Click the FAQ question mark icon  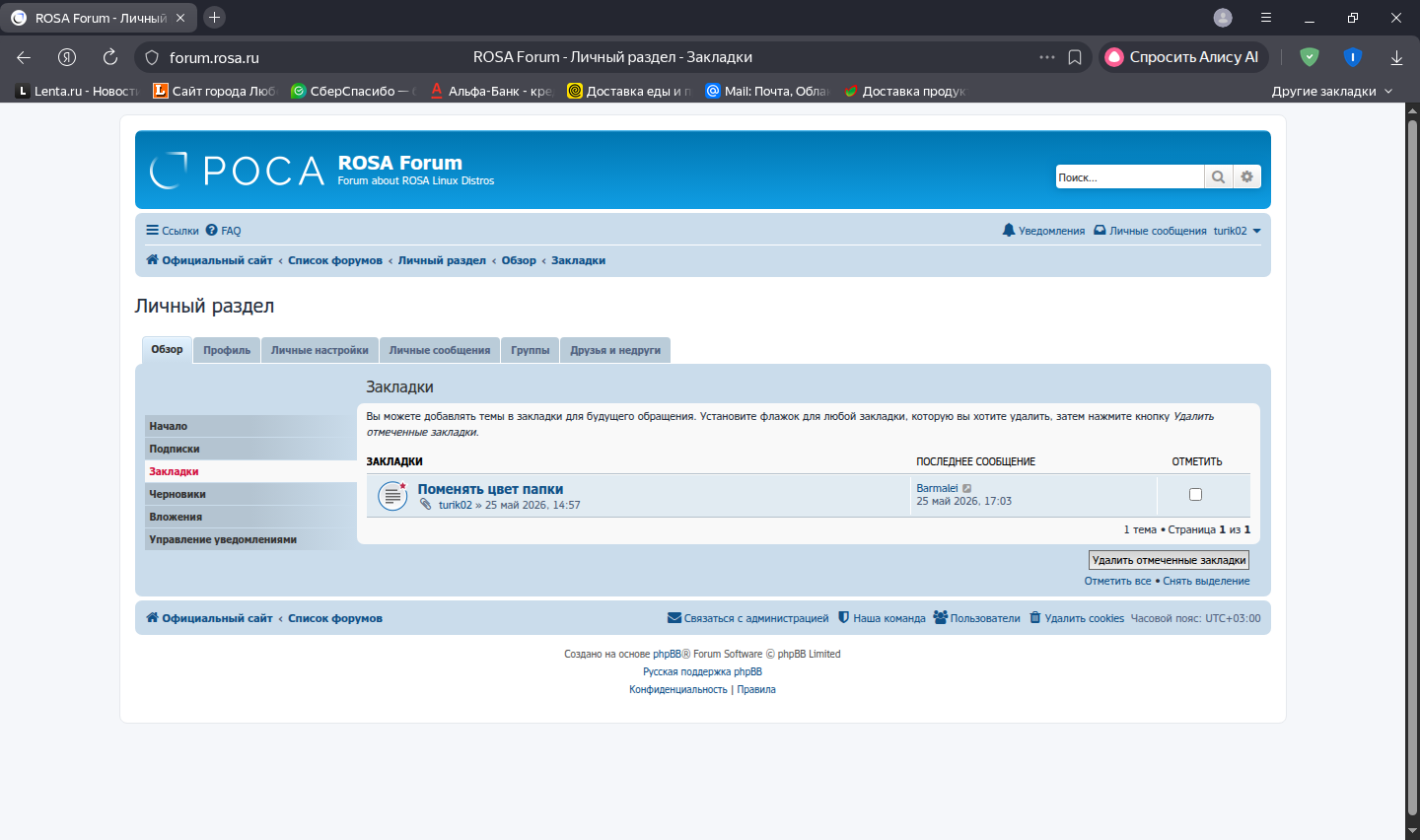(x=211, y=231)
